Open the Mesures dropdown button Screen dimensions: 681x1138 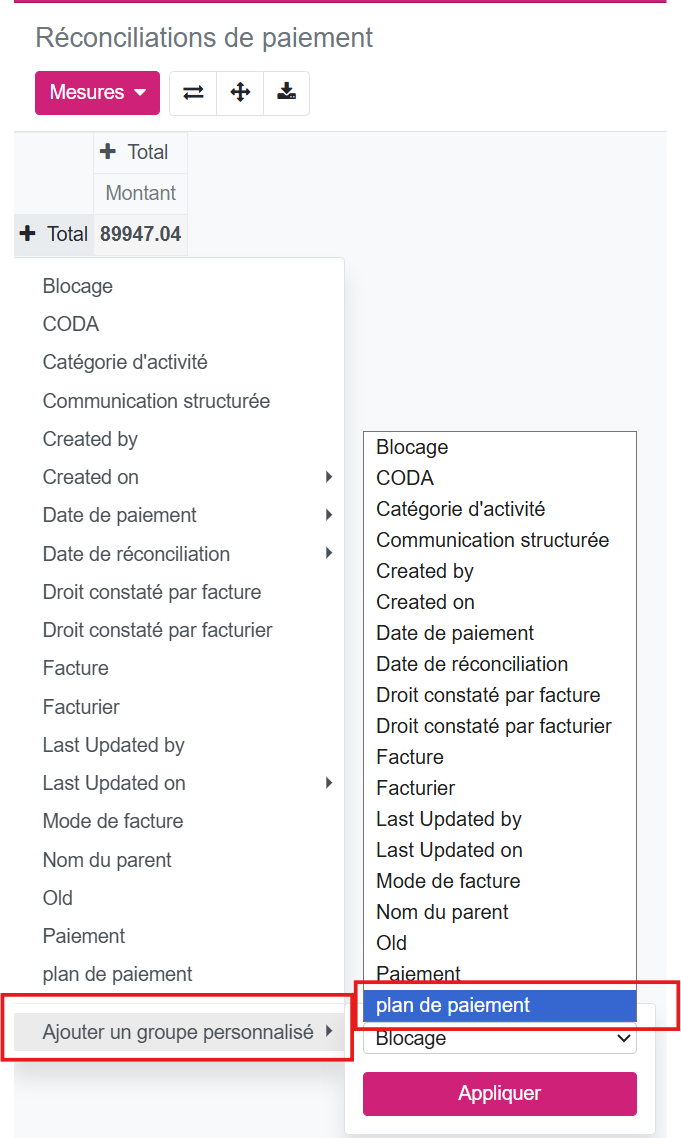[x=97, y=93]
